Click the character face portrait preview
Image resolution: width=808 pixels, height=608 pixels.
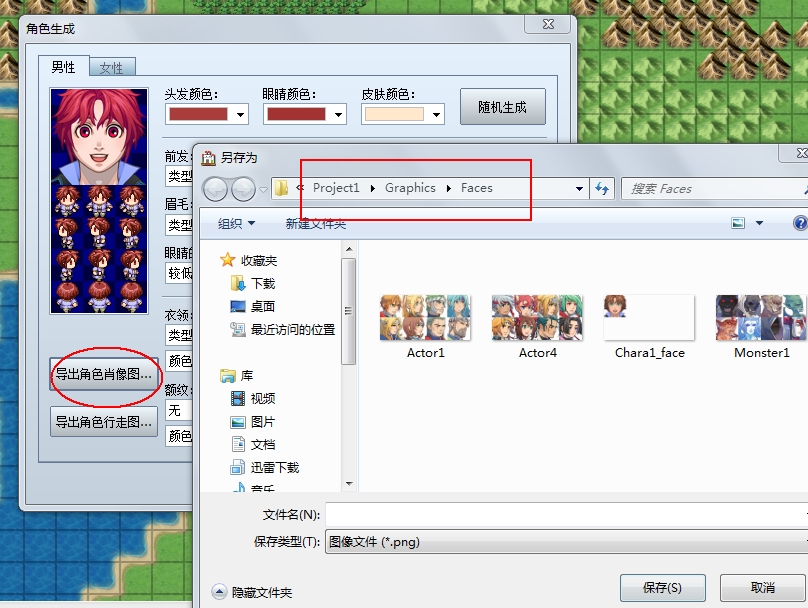(99, 137)
